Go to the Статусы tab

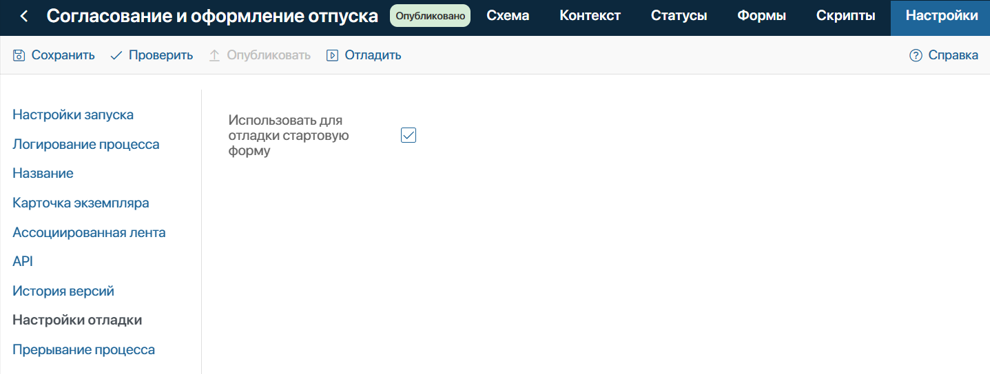point(679,16)
